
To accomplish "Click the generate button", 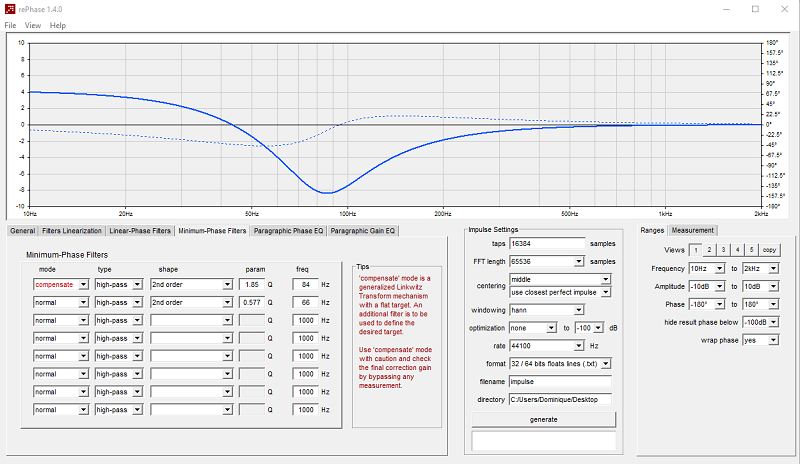I will (543, 420).
